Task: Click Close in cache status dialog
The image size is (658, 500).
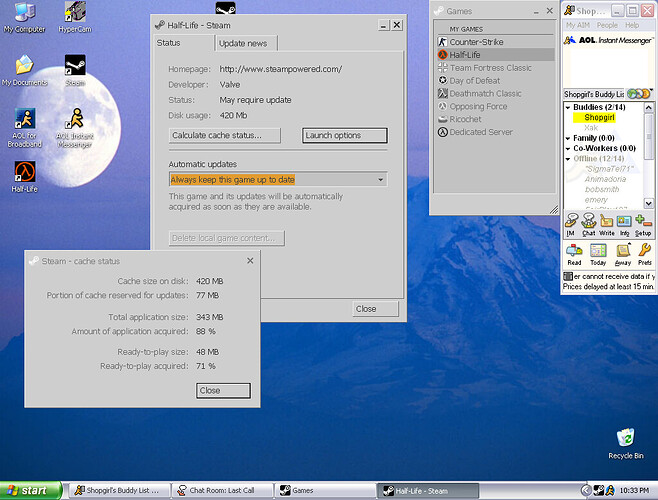Action: (223, 390)
